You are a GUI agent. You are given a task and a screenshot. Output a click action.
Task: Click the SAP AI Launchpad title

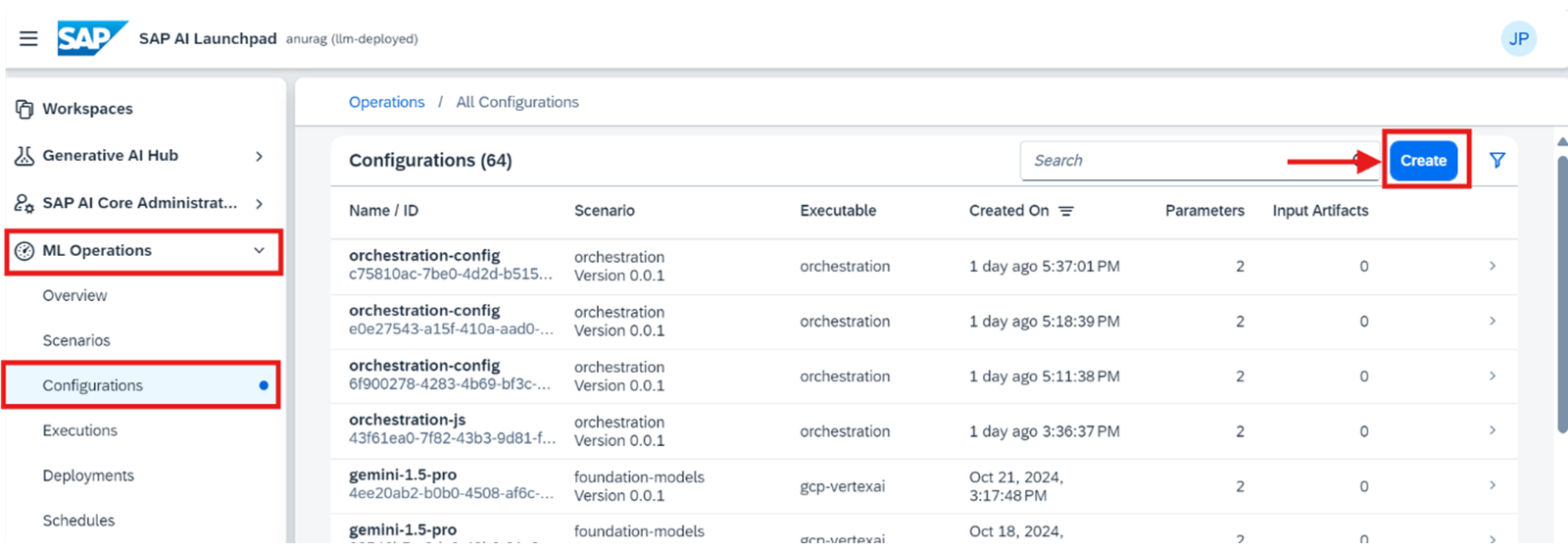pyautogui.click(x=208, y=38)
